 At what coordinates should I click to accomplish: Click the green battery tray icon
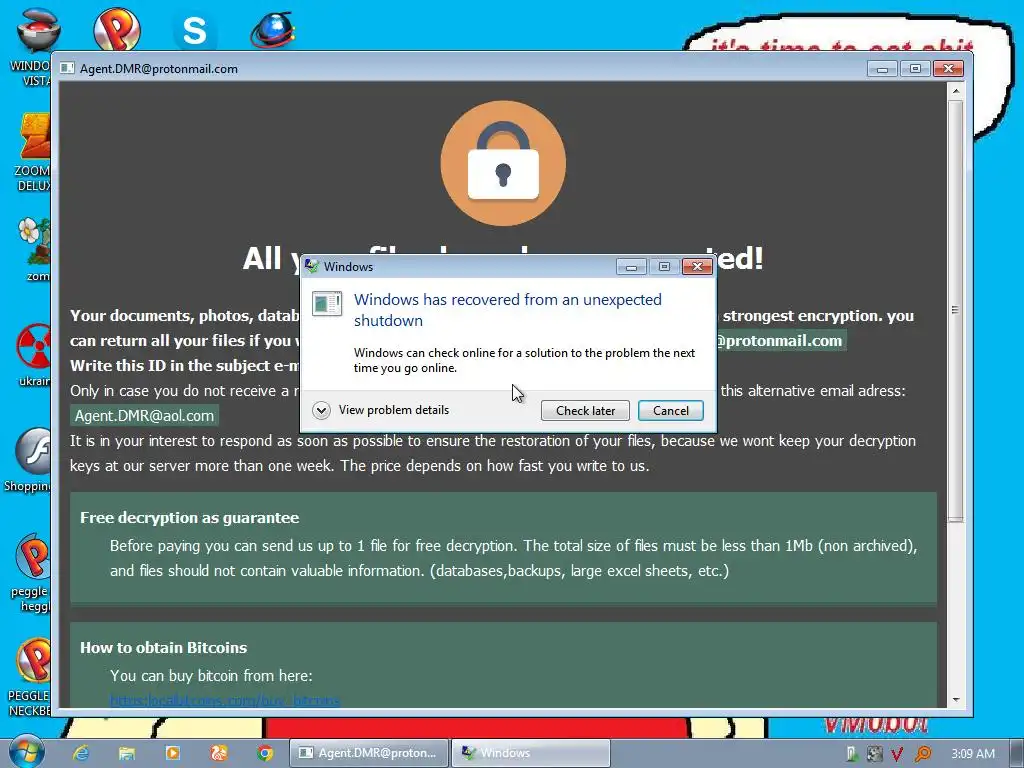[852, 754]
